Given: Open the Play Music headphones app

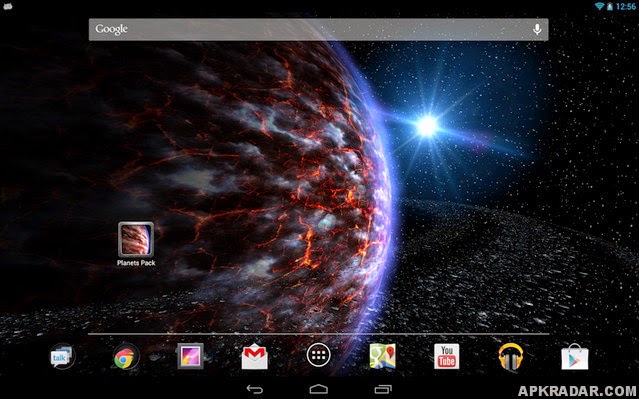Looking at the screenshot, I should (511, 357).
